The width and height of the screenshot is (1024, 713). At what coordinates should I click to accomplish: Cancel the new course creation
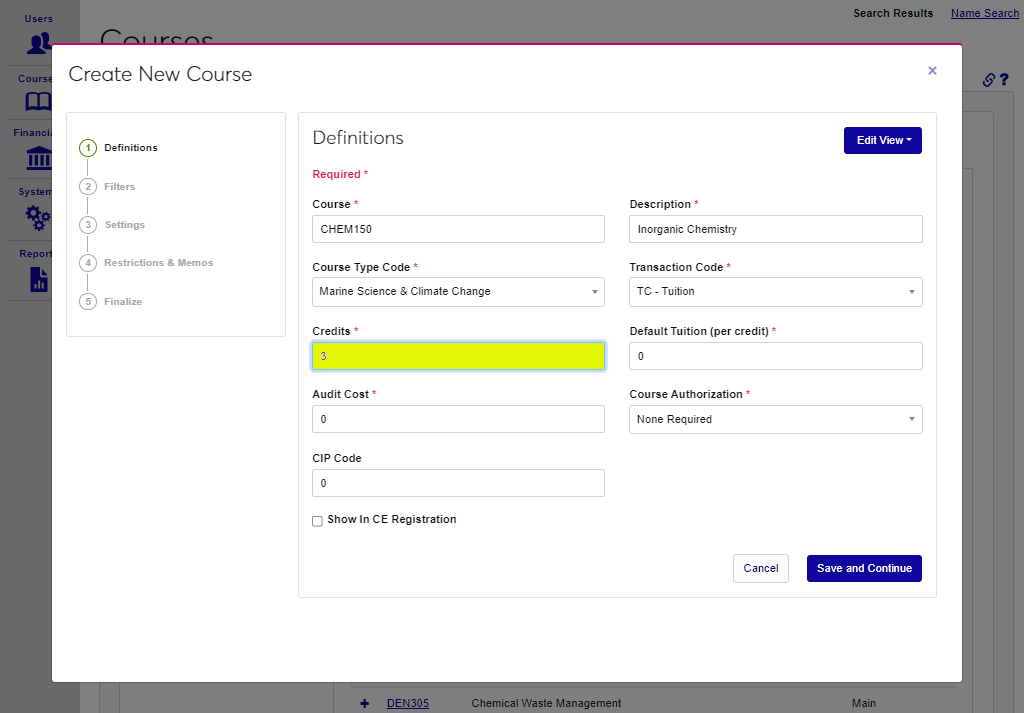[760, 568]
